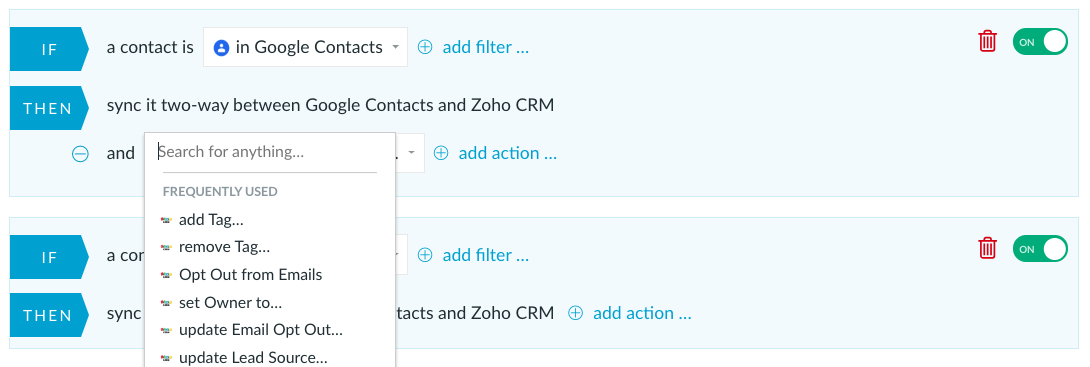Turn off the first rule's ON toggle
The width and height of the screenshot is (1090, 367).
tap(1040, 42)
